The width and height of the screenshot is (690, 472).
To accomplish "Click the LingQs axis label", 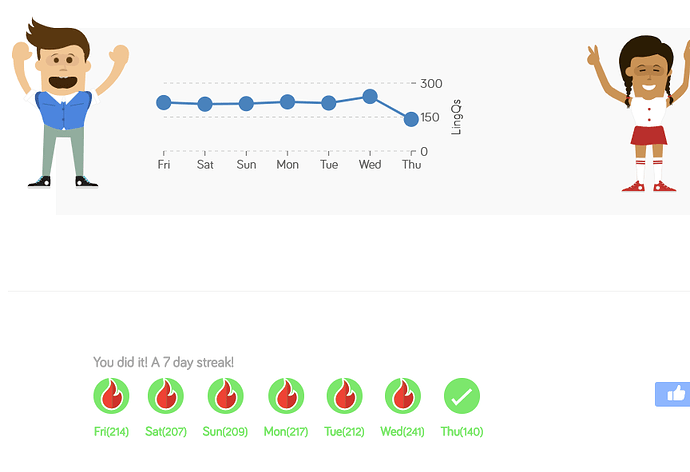I will click(x=456, y=117).
